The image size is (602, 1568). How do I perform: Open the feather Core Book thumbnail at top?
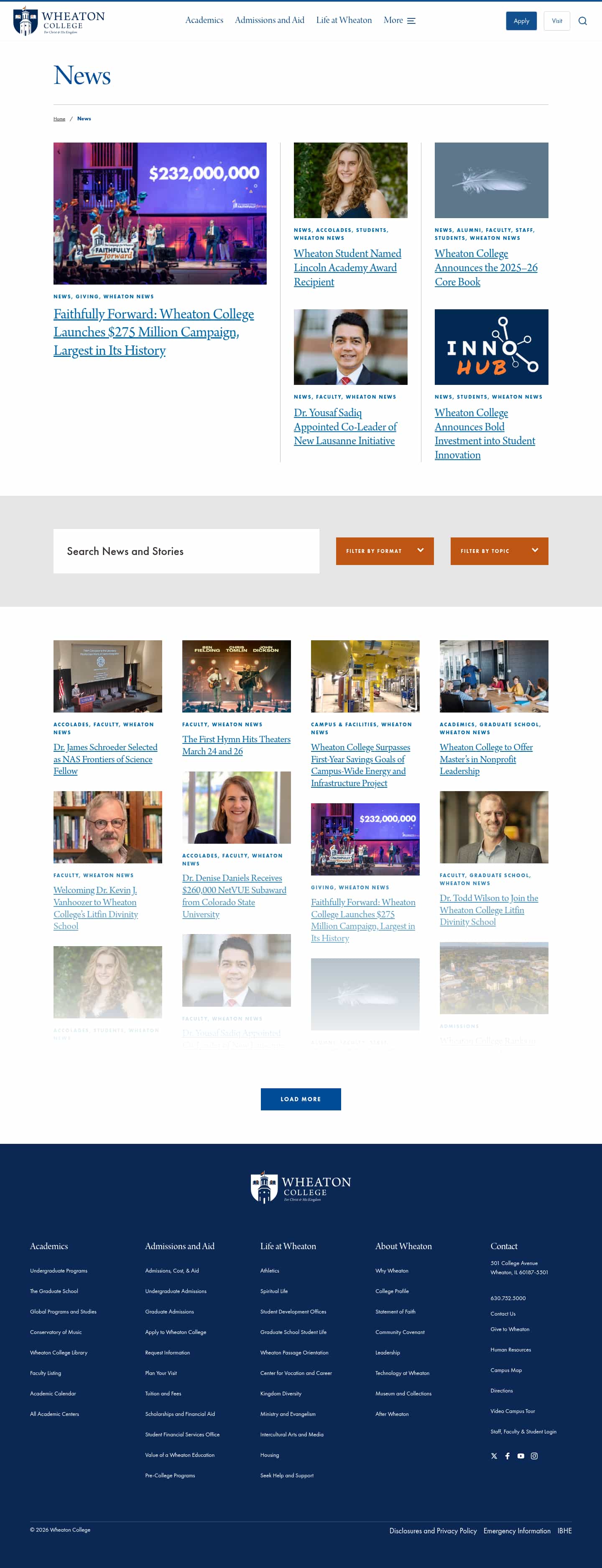491,180
